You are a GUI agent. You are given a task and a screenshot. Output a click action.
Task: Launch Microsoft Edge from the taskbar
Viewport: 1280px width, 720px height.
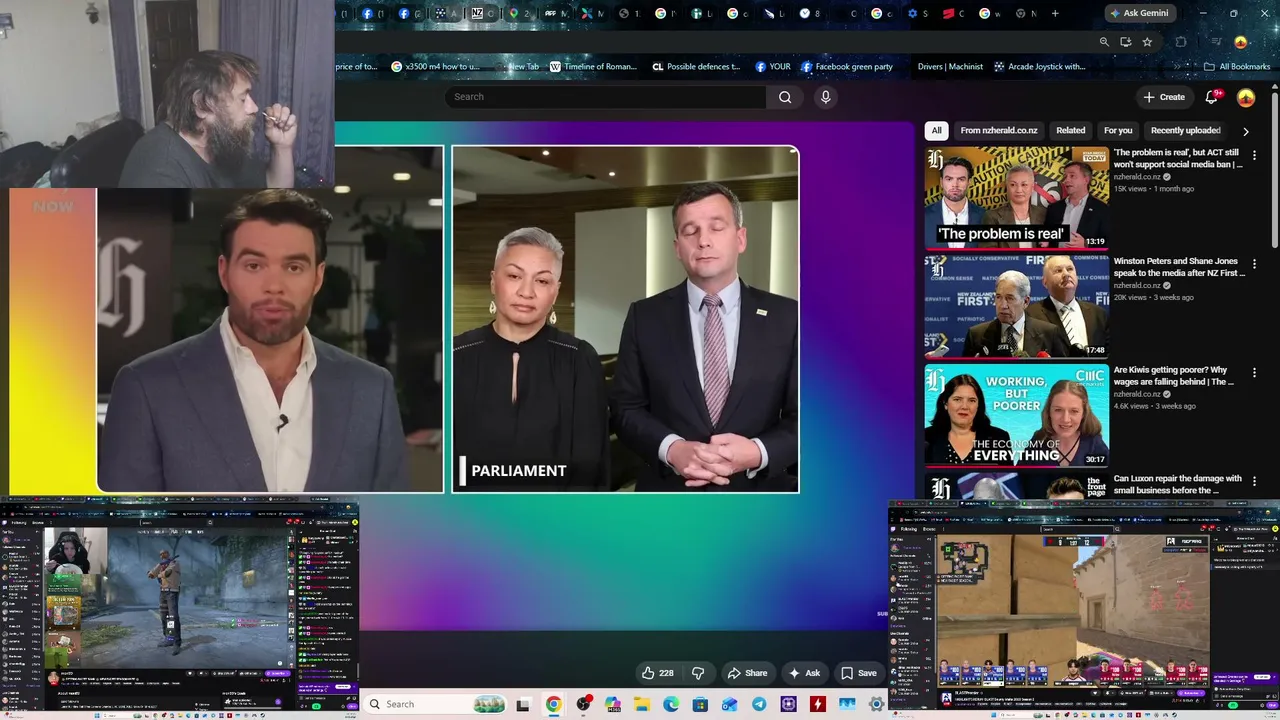[671, 704]
